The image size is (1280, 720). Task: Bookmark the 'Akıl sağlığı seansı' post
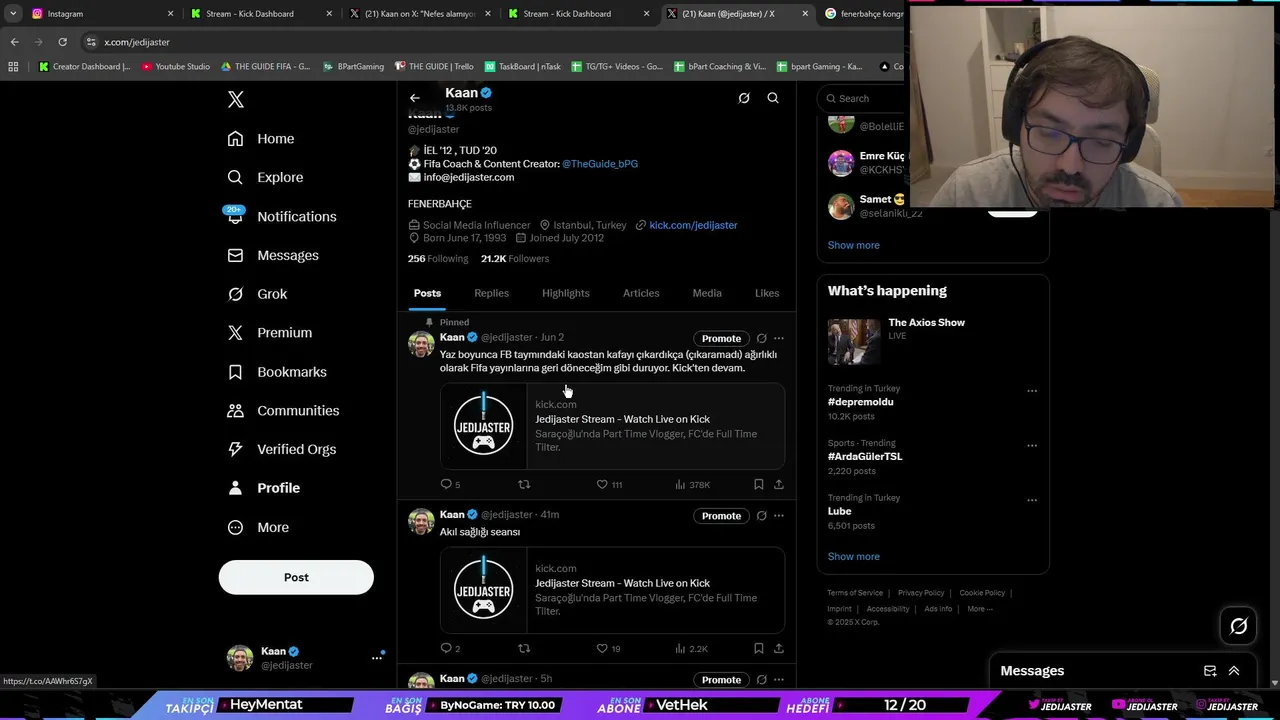759,648
